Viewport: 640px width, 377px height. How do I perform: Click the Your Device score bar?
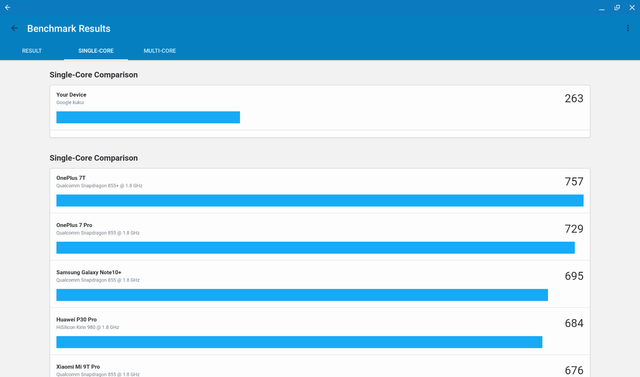click(x=148, y=117)
